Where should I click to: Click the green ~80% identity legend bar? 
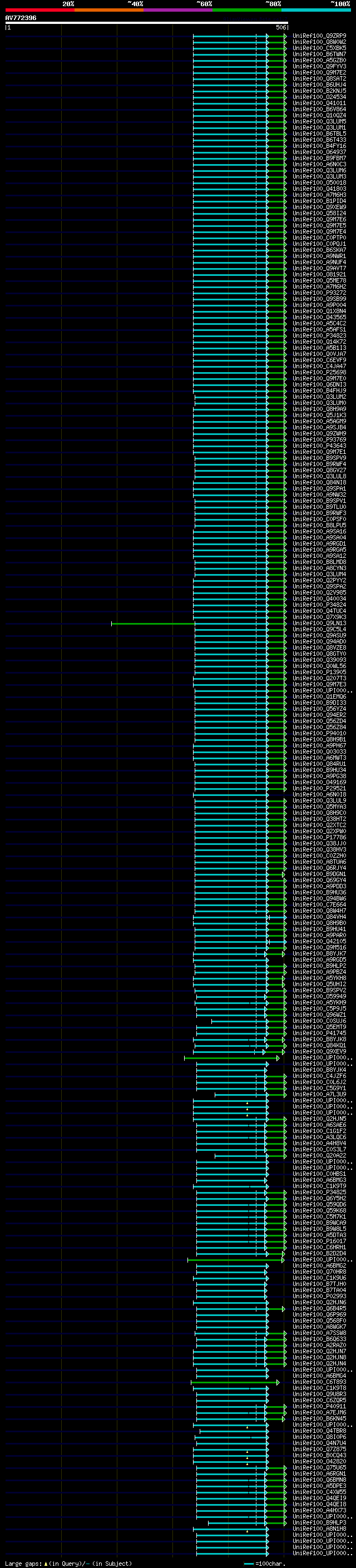coord(247,10)
